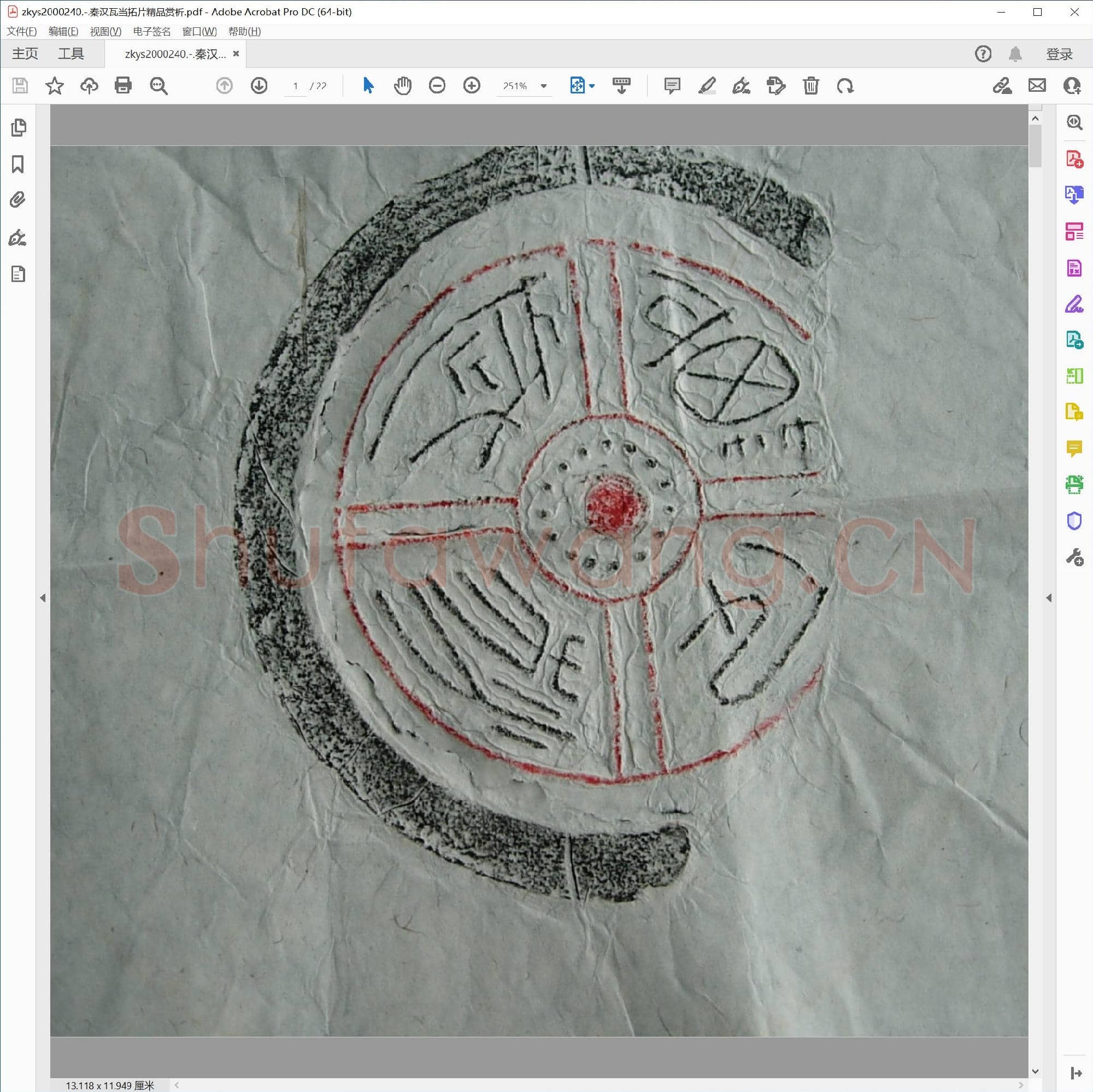1093x1092 pixels.
Task: Open the zoom level dropdown
Action: click(x=544, y=86)
